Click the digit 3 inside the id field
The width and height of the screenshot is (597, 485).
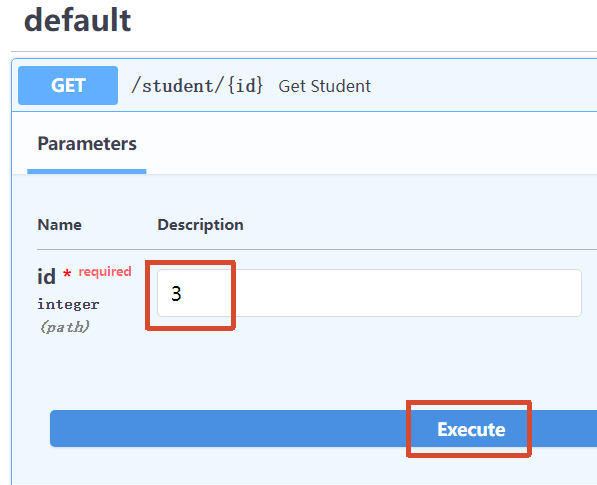coord(176,294)
